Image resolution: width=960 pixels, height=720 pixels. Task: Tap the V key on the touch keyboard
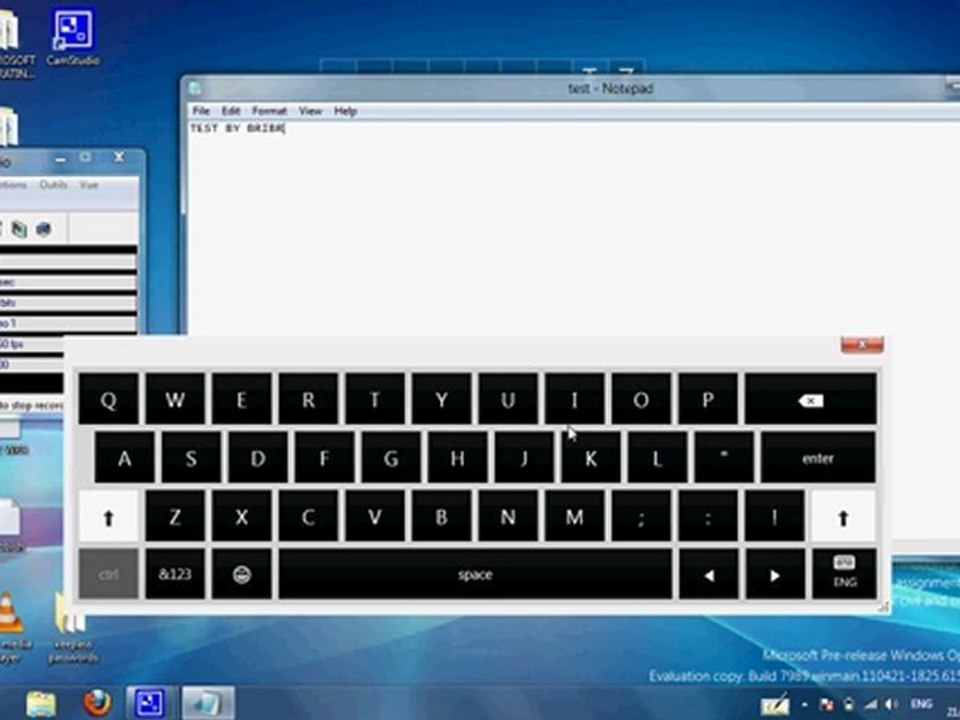[375, 516]
